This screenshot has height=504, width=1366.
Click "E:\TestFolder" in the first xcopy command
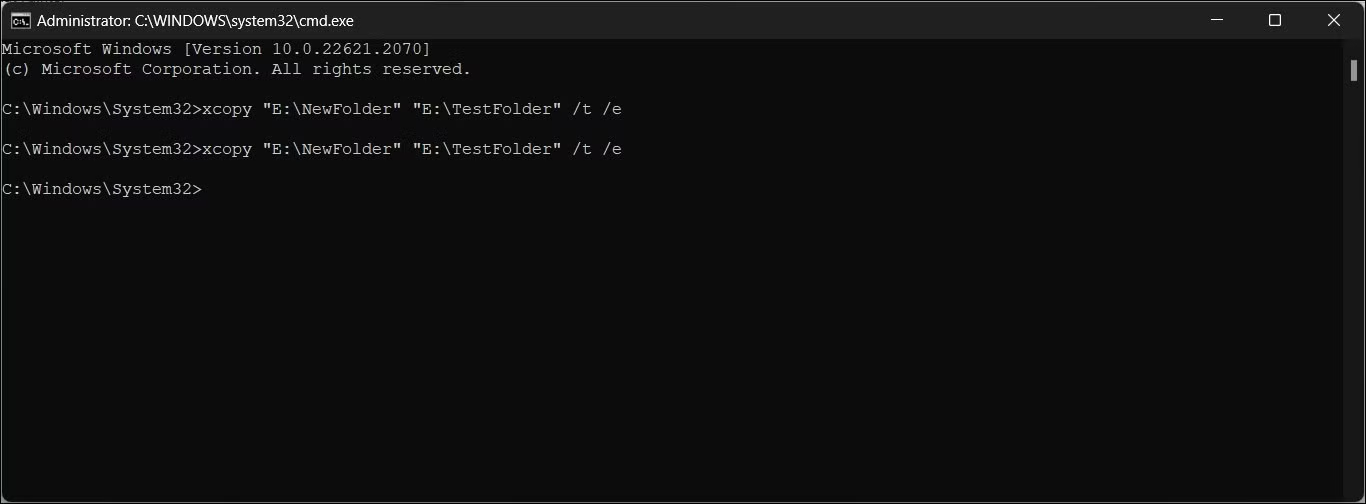(486, 109)
